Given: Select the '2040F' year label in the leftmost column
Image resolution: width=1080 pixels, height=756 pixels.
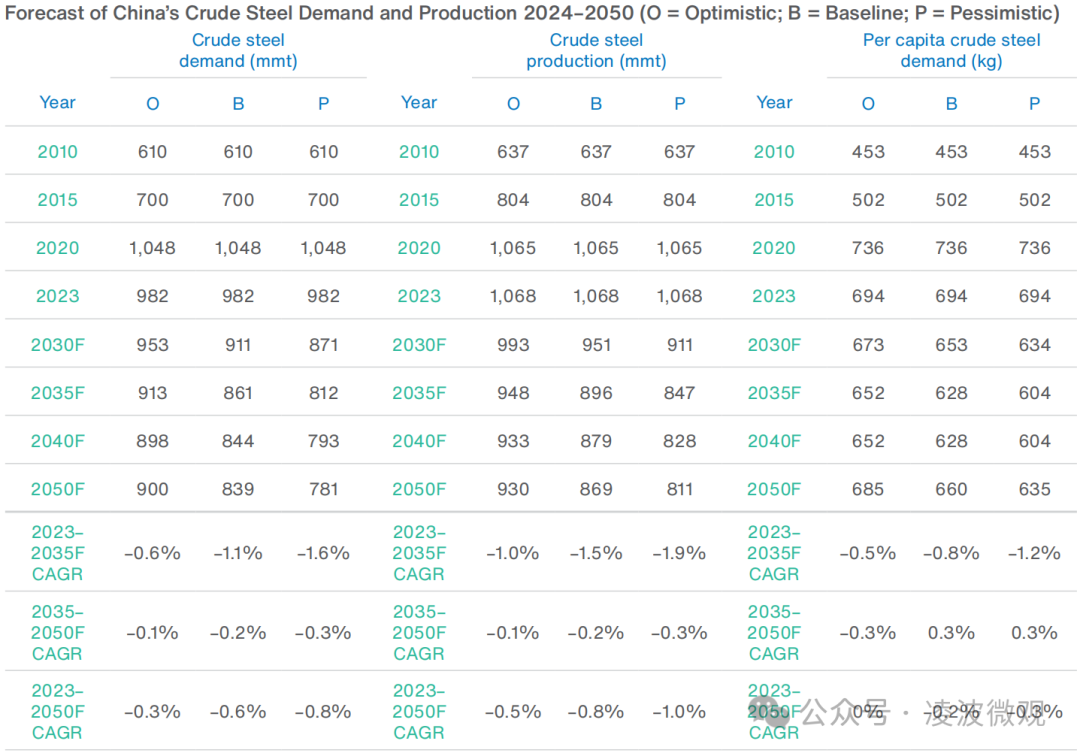Looking at the screenshot, I should 57,441.
